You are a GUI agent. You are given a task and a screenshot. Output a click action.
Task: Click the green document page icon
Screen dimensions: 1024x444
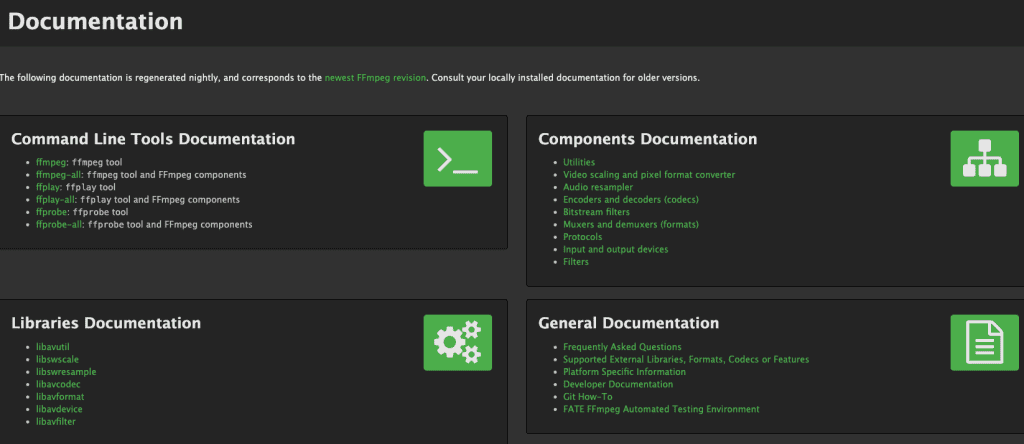point(984,342)
